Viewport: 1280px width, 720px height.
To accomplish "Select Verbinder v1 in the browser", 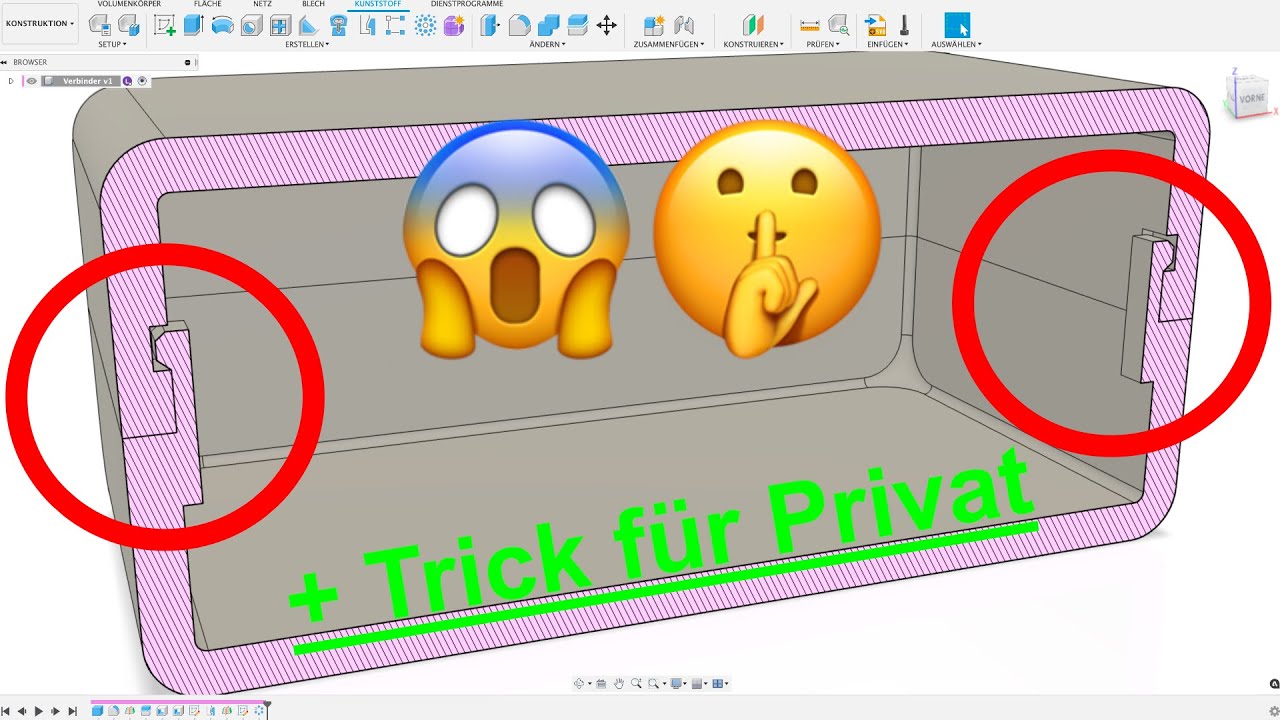I will click(87, 81).
